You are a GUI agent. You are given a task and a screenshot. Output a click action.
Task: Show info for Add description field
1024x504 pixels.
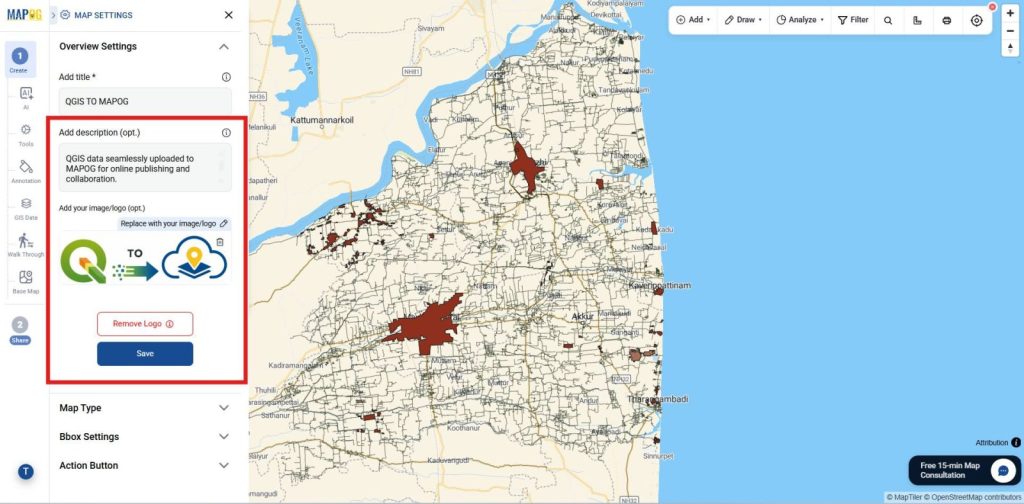226,133
